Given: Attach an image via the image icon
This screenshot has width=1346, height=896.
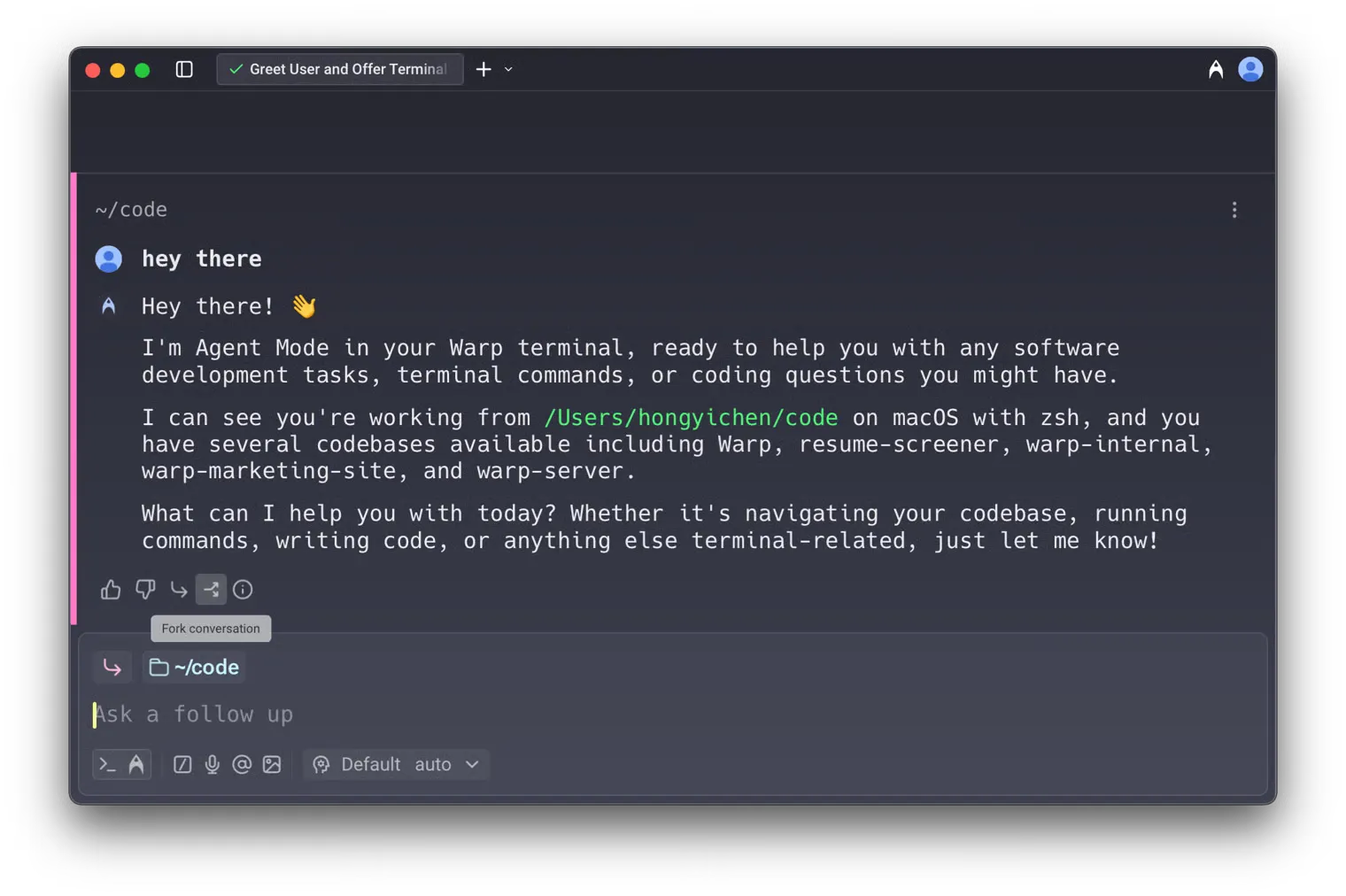Looking at the screenshot, I should coord(272,764).
